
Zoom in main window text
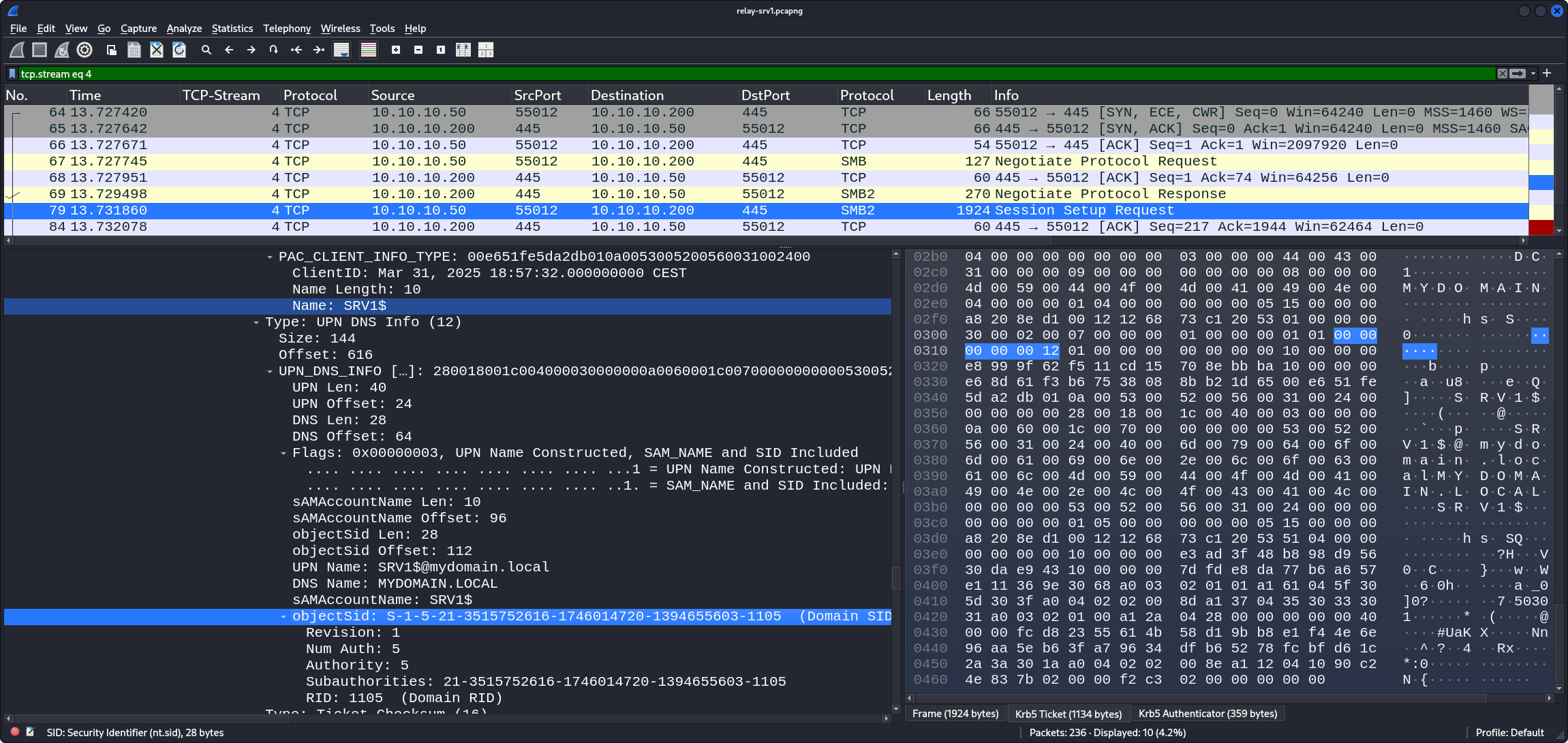(396, 50)
